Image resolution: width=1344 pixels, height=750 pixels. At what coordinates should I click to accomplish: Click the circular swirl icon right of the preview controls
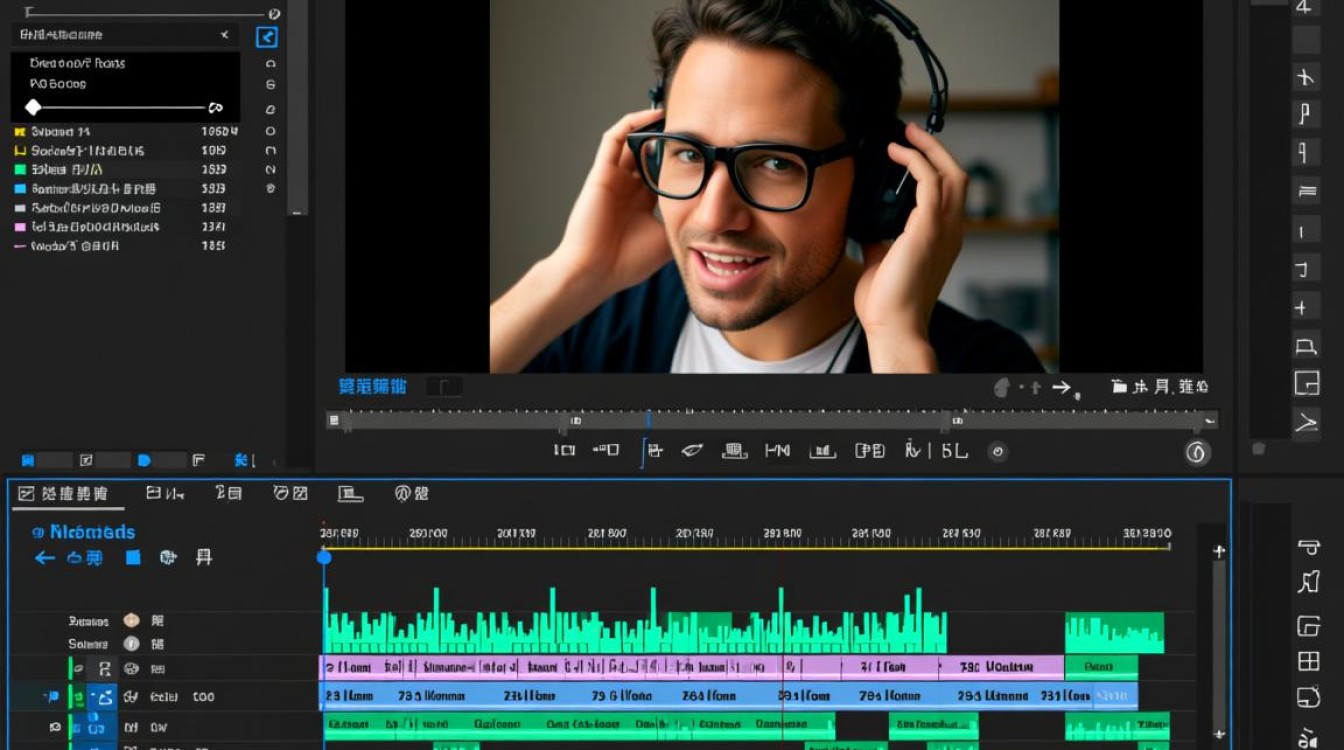tap(1197, 452)
